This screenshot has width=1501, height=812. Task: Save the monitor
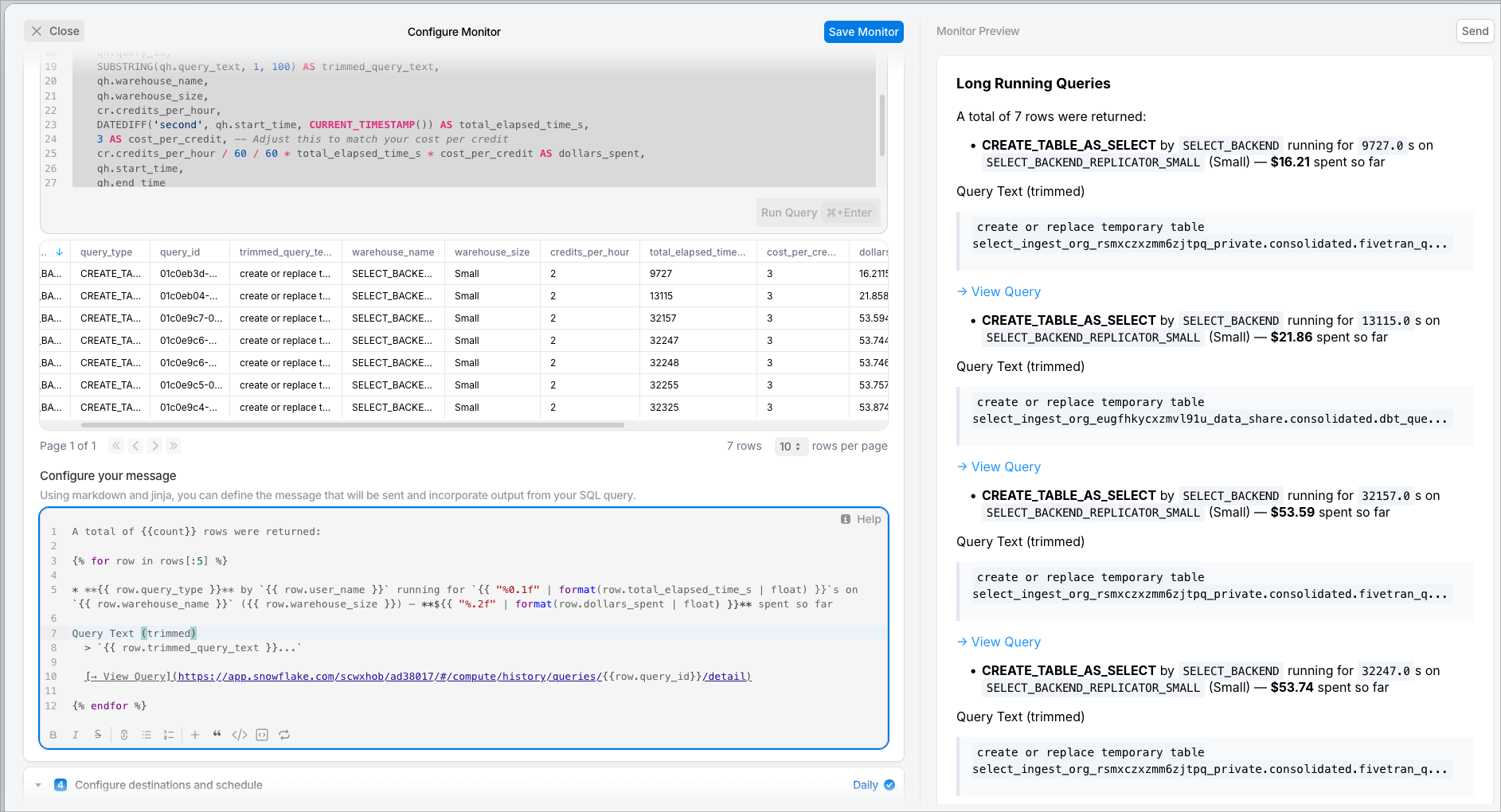[x=863, y=32]
